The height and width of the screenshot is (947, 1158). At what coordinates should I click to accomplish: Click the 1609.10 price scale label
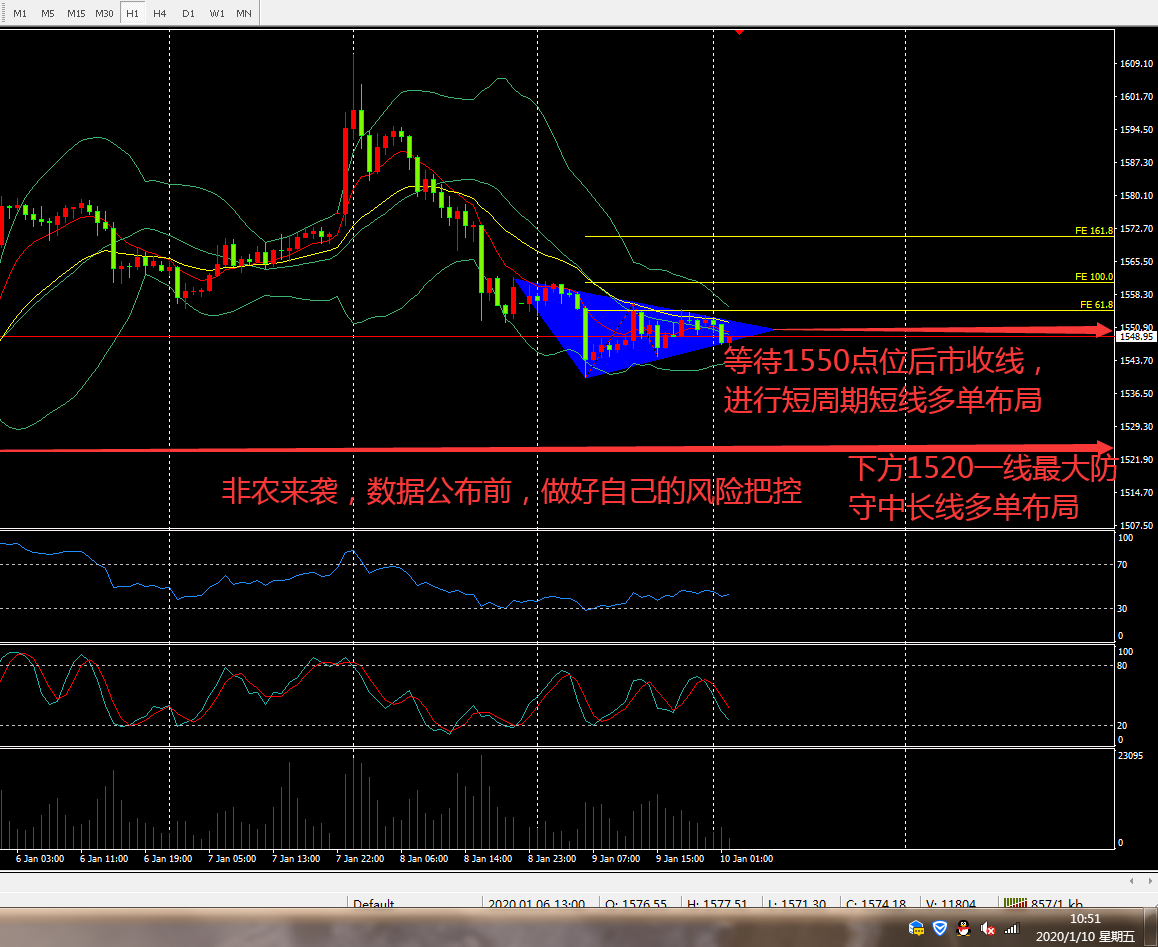tap(1137, 64)
